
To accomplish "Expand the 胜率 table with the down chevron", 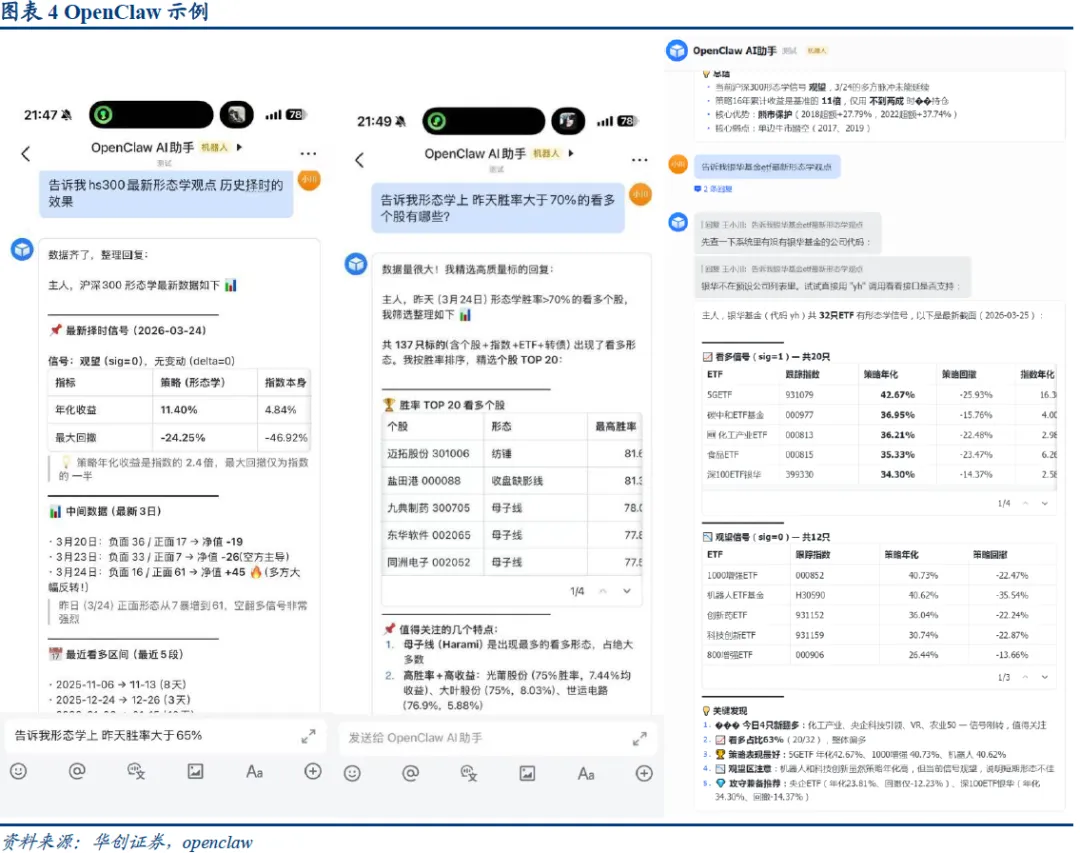I will tap(626, 591).
